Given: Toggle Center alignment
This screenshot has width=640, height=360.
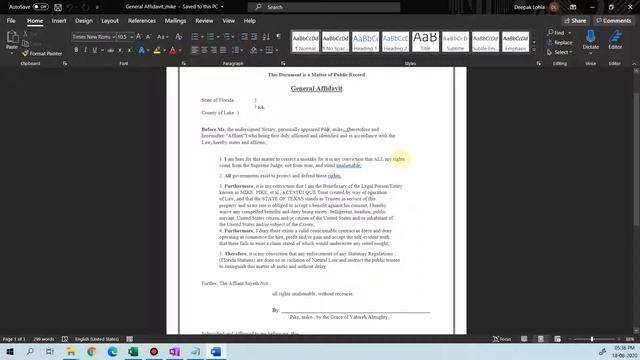Looking at the screenshot, I should (204, 50).
